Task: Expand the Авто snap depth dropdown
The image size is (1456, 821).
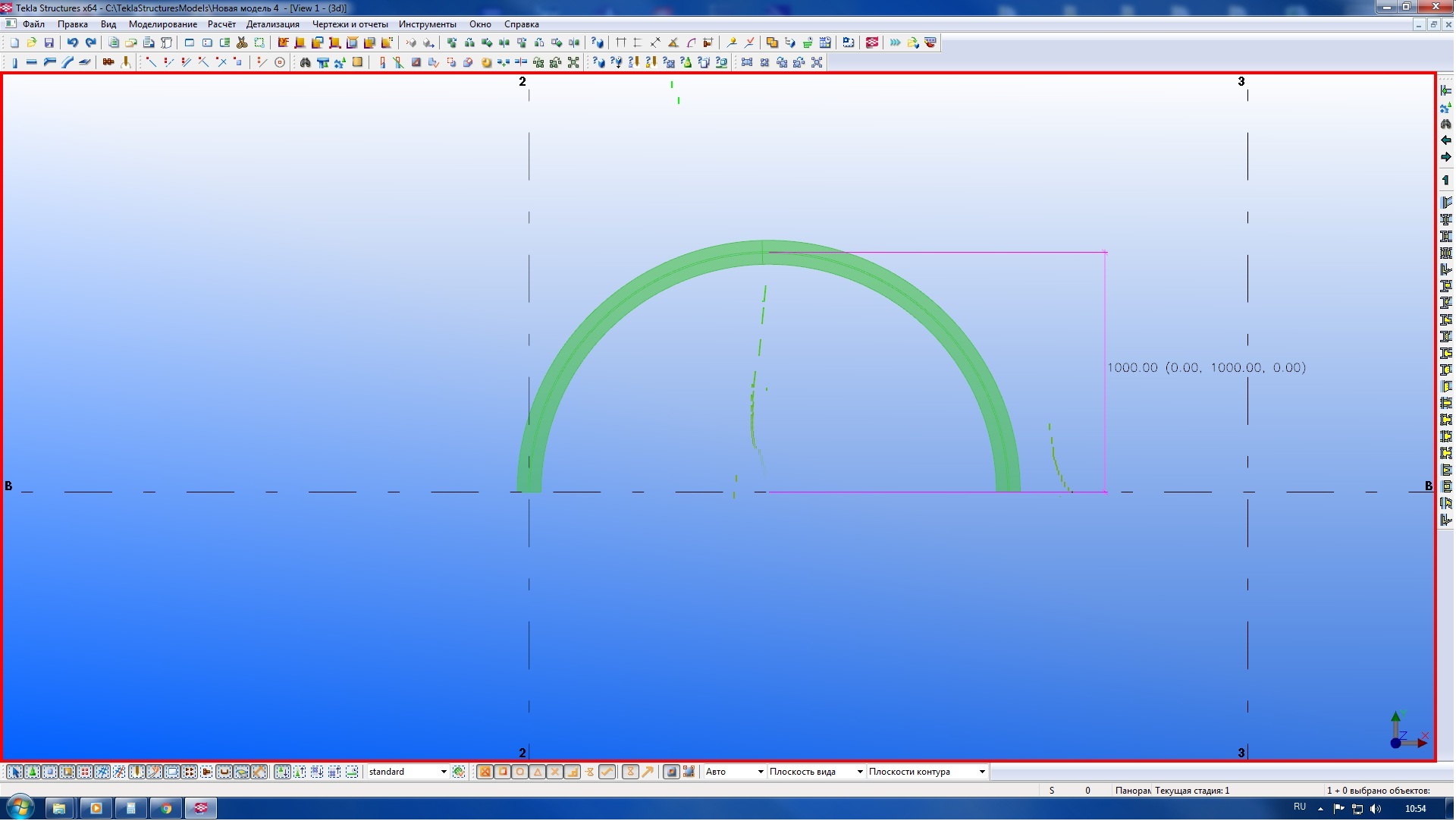Action: (x=760, y=772)
